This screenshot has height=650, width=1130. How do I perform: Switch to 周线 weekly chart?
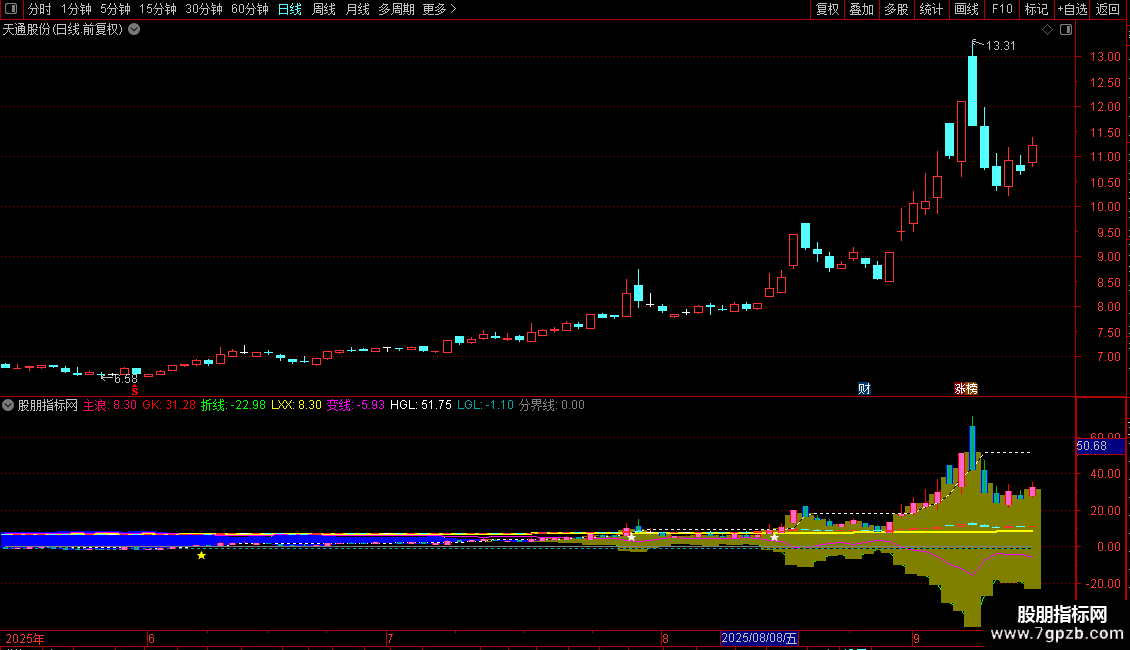tap(324, 9)
